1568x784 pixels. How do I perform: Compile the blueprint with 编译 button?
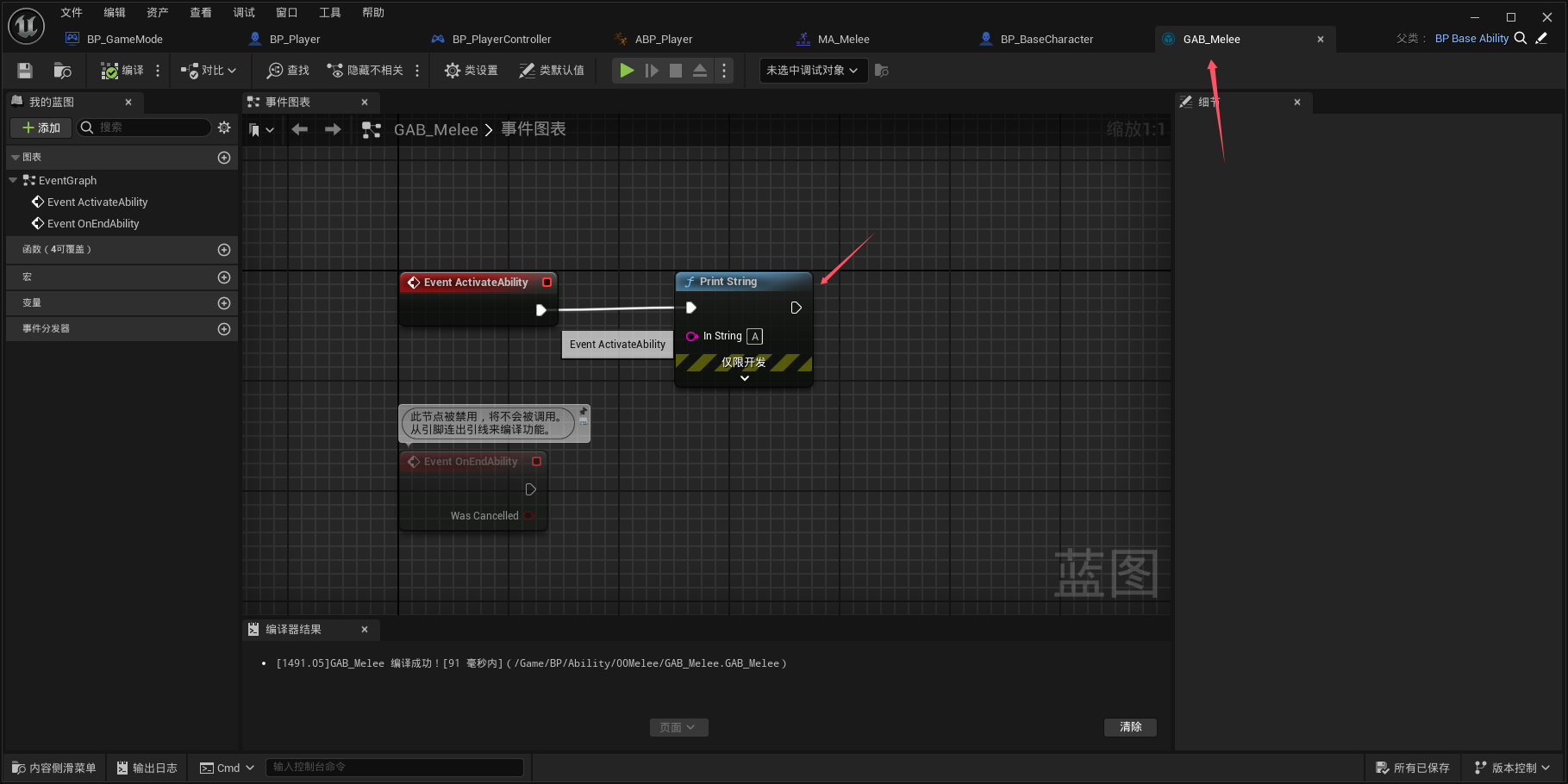pos(122,71)
